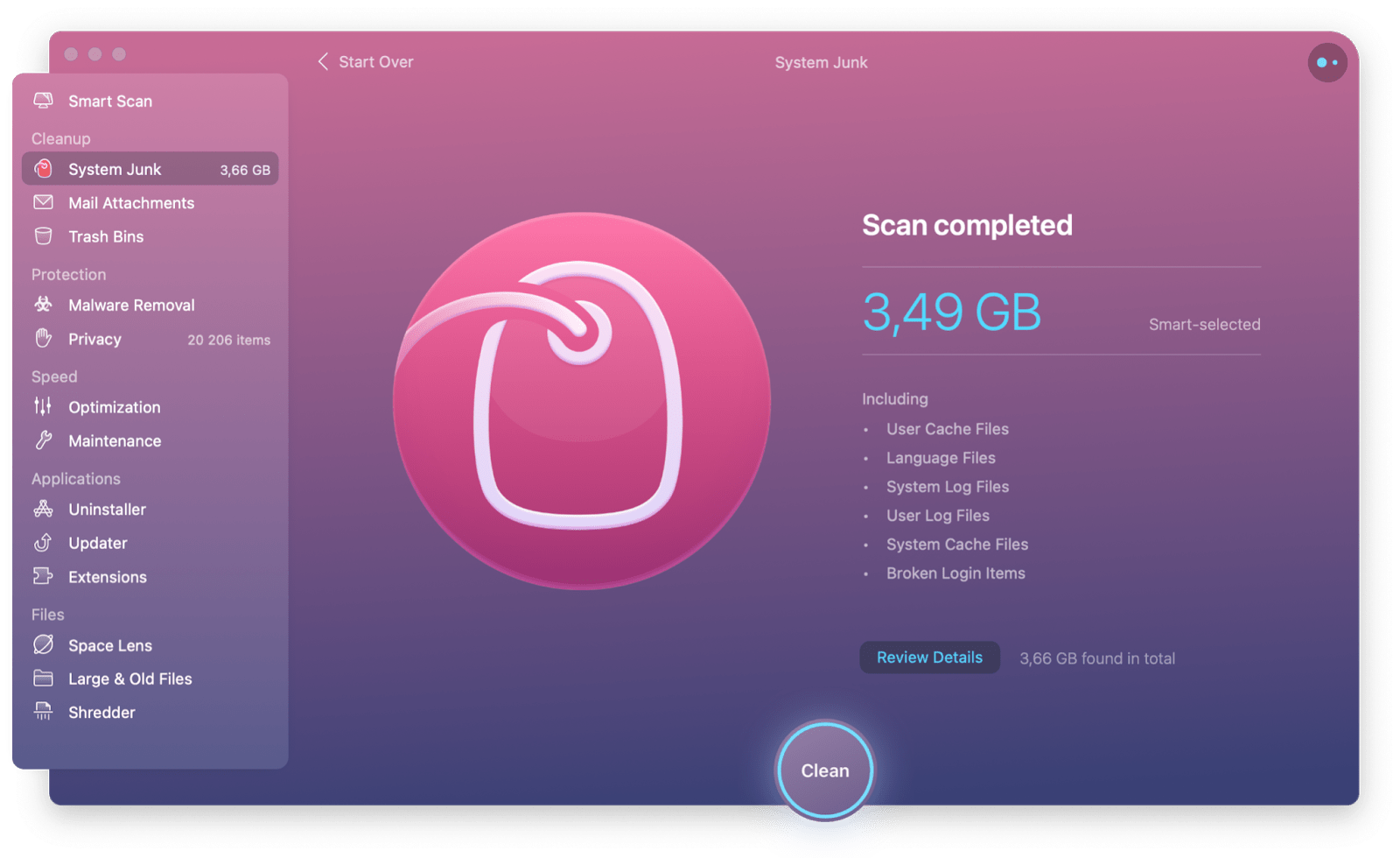
Task: Click the Review Details button
Action: click(x=929, y=658)
